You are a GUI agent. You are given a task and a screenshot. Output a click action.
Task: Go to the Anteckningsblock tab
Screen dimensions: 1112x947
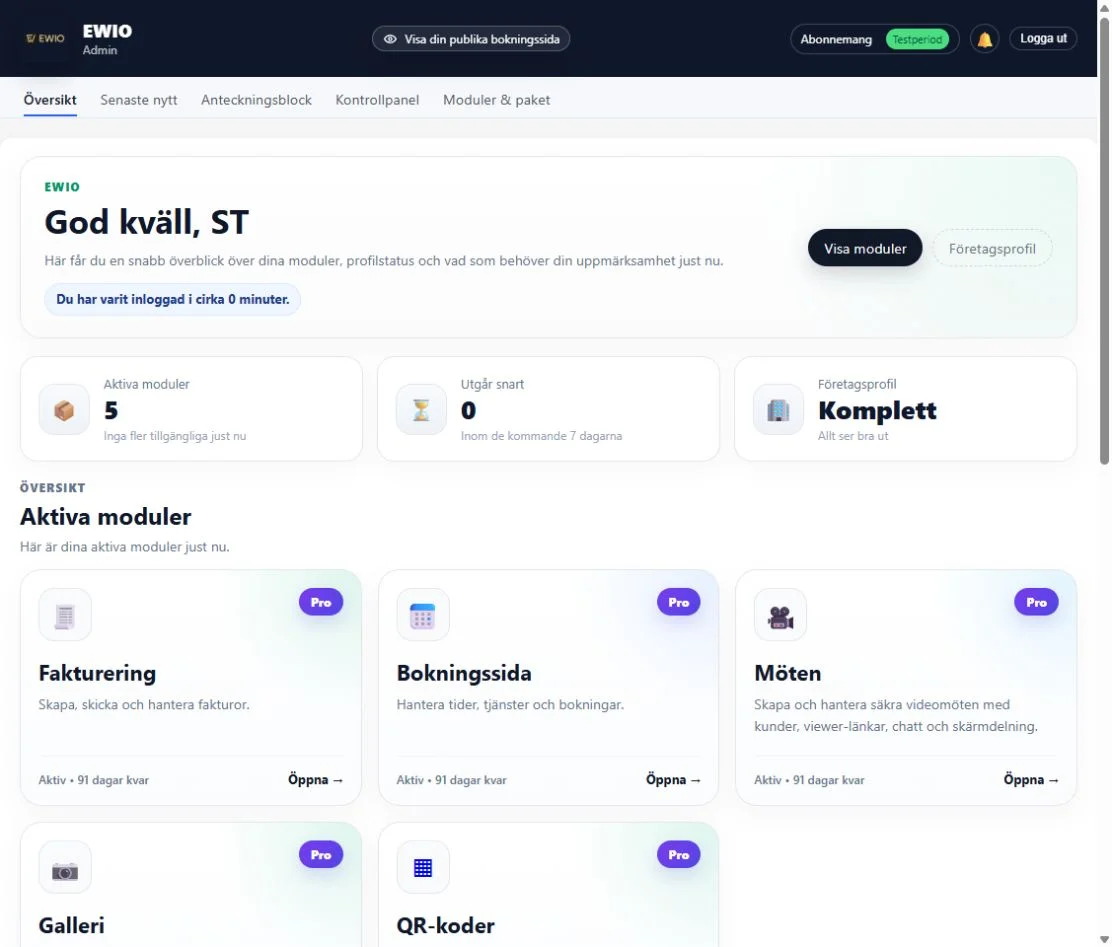256,100
